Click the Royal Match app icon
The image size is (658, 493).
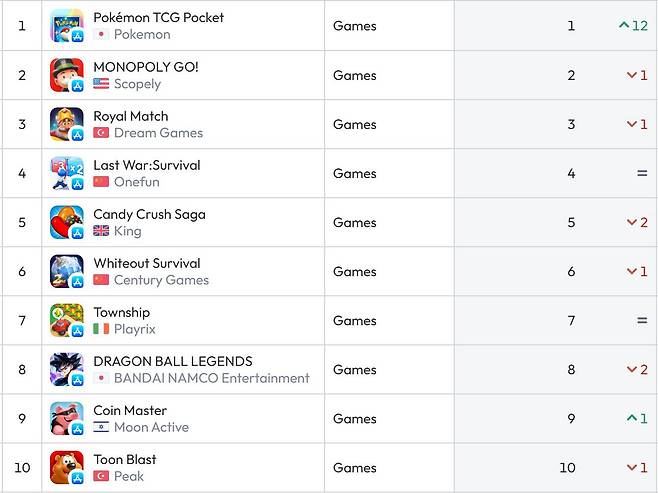(x=67, y=124)
